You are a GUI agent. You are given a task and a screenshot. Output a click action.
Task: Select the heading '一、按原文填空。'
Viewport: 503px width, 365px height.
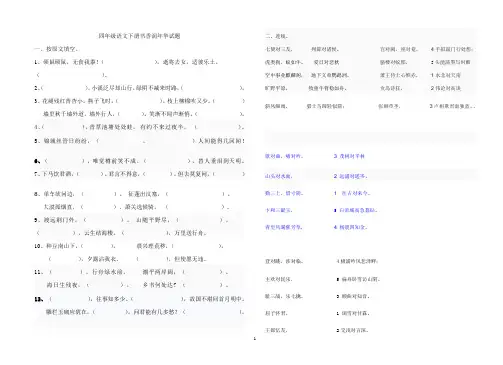pos(56,49)
